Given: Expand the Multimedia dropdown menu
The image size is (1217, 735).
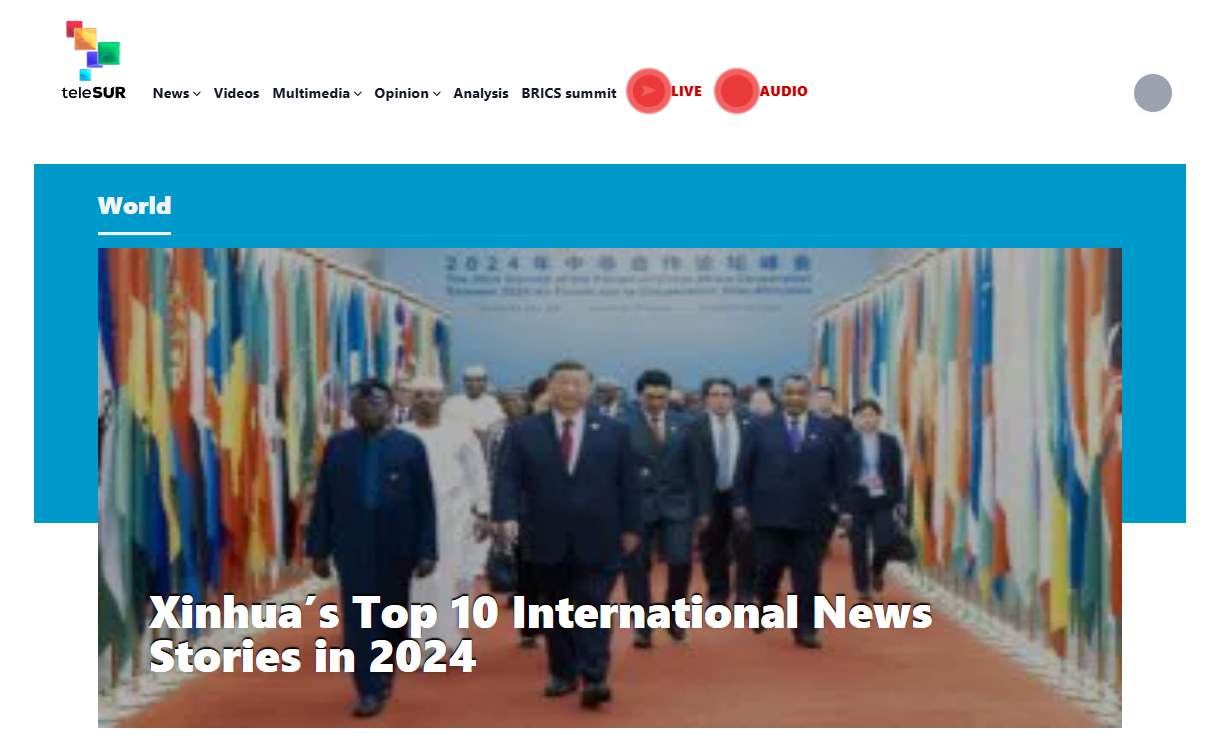Looking at the screenshot, I should 317,93.
